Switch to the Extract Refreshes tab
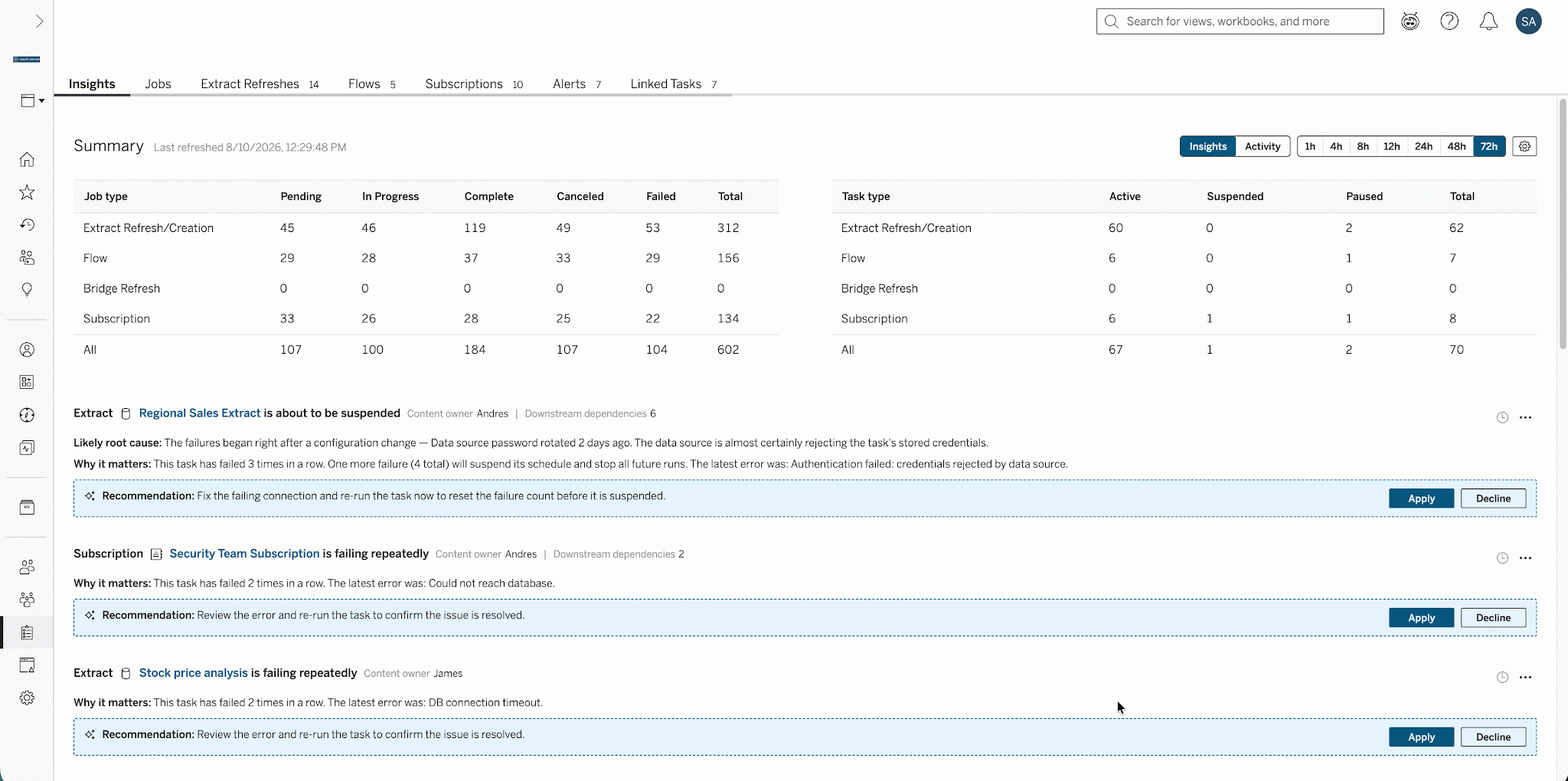This screenshot has height=781, width=1568. (x=260, y=84)
